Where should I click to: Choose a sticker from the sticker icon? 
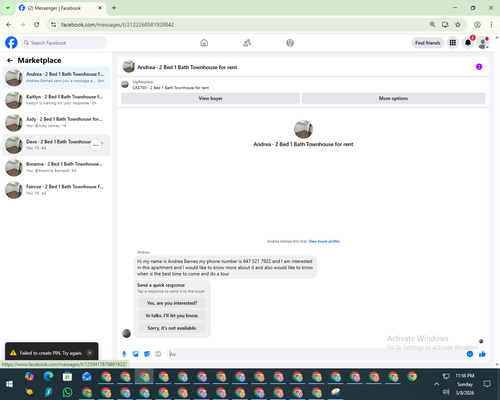coord(147,354)
